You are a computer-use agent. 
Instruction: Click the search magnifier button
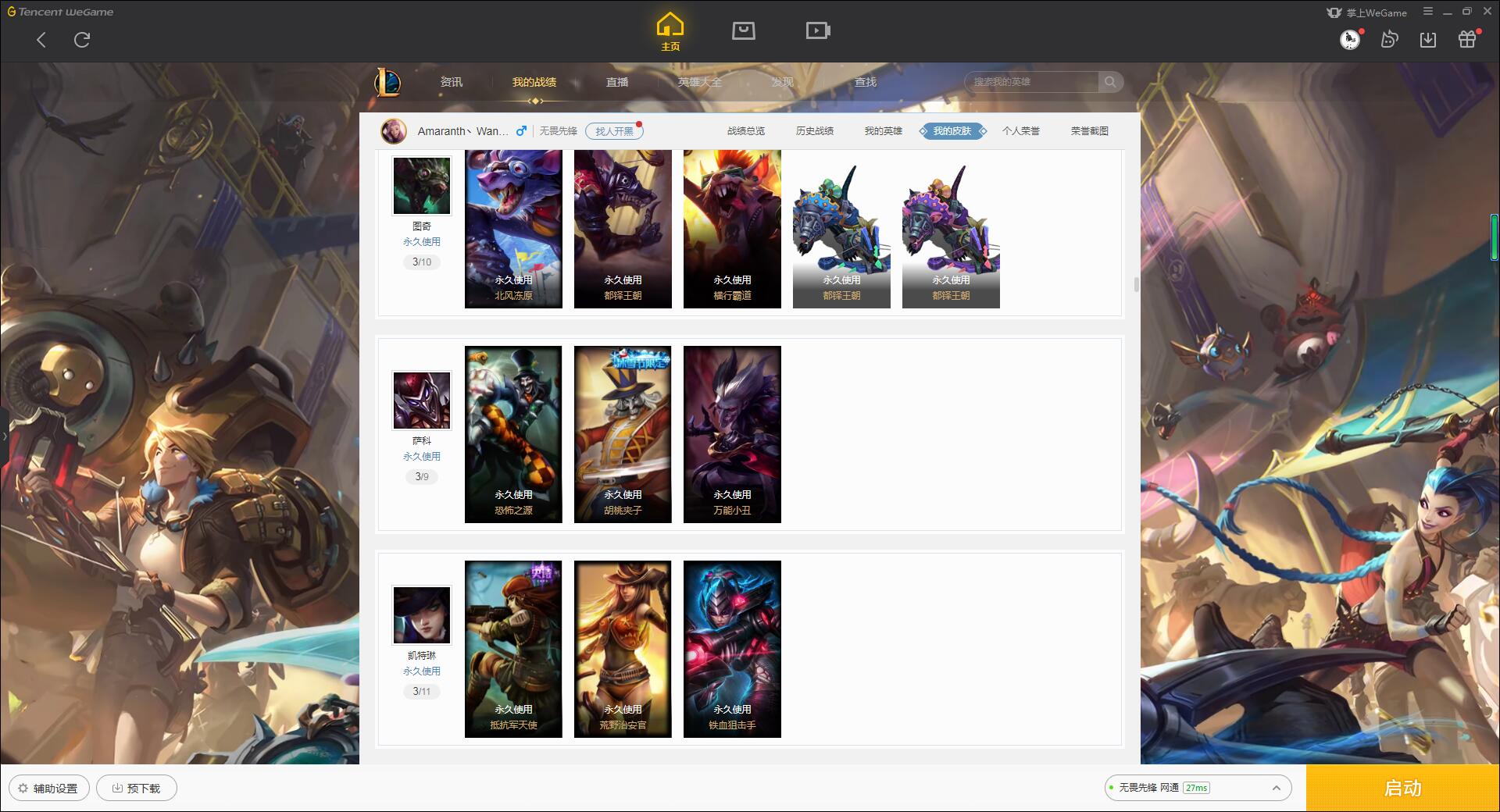pyautogui.click(x=1110, y=82)
